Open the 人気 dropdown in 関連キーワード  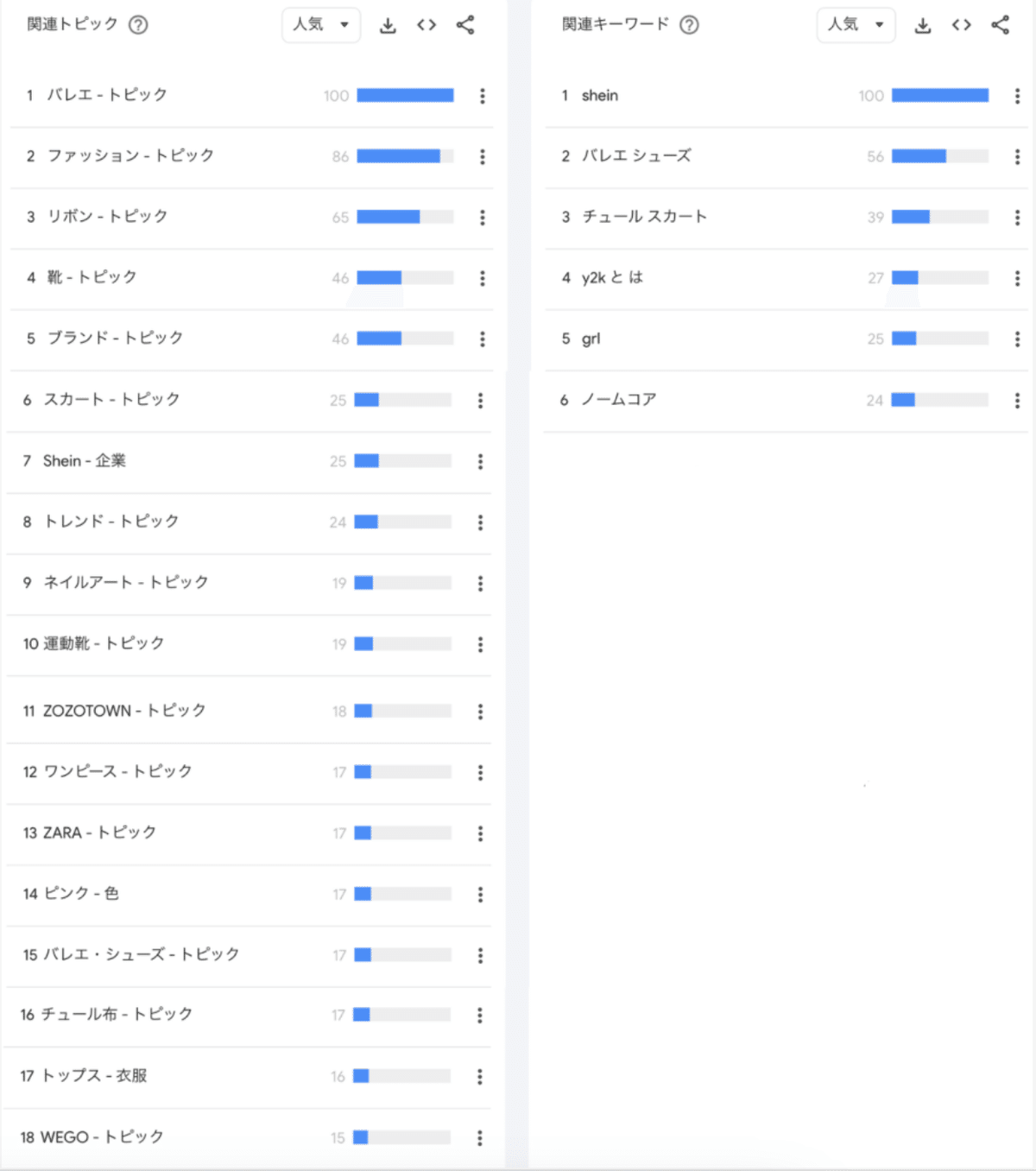click(856, 25)
